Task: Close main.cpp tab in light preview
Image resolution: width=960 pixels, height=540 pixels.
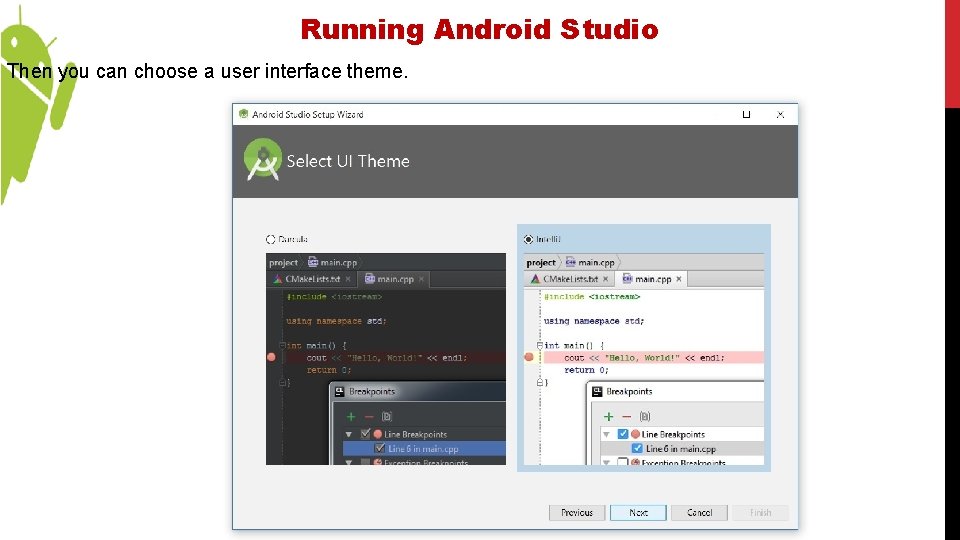Action: (x=678, y=279)
